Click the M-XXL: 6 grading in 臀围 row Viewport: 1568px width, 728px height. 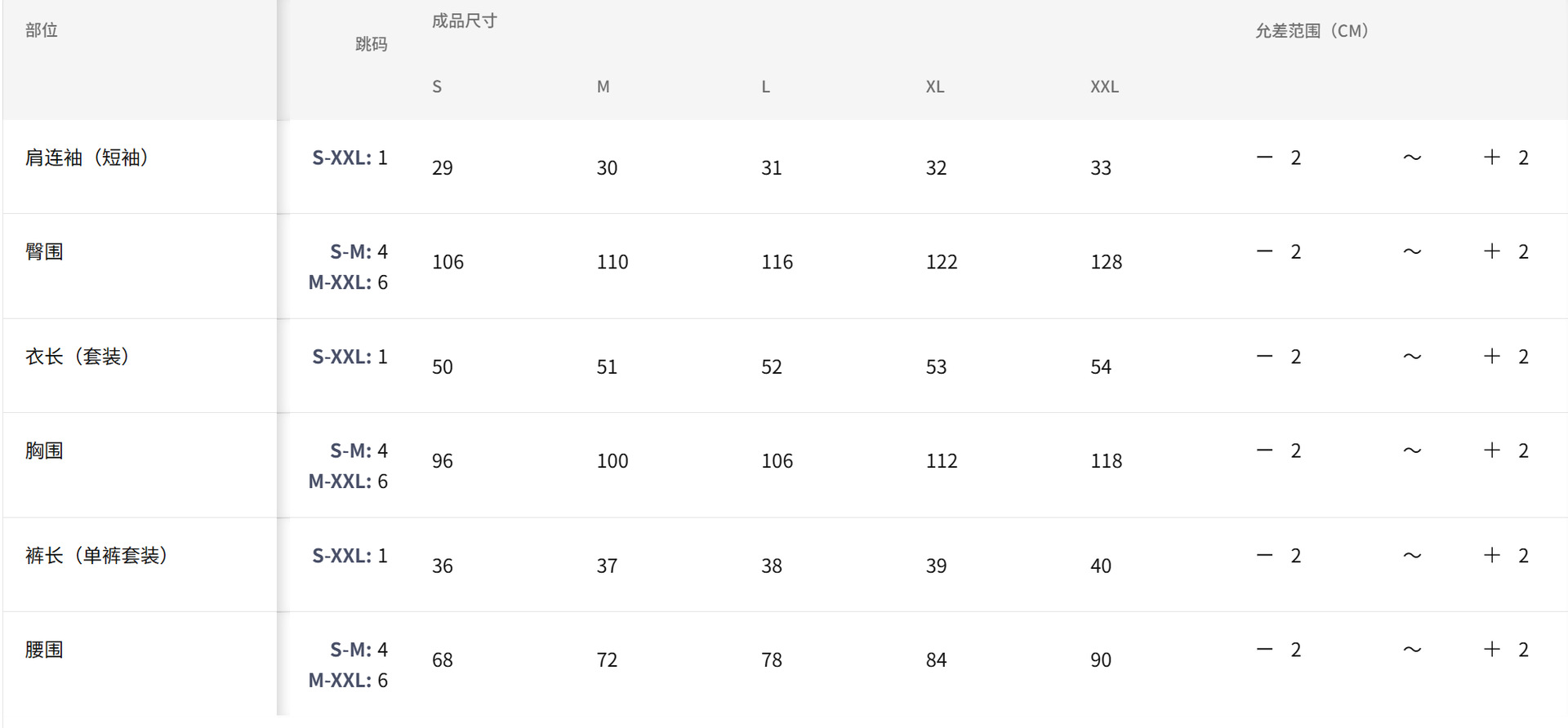[x=348, y=282]
